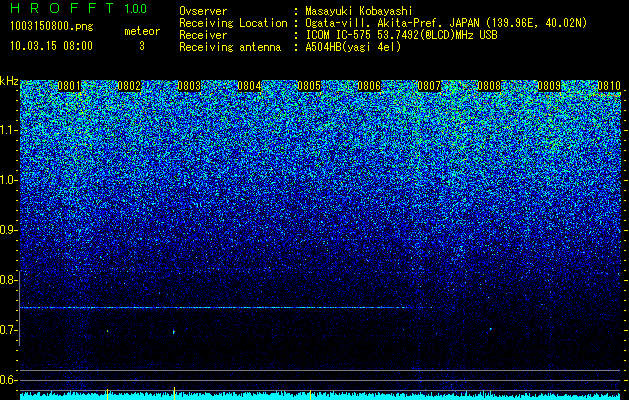
Task: Click the 0.9 frequency axis label
Action: [x=7, y=230]
